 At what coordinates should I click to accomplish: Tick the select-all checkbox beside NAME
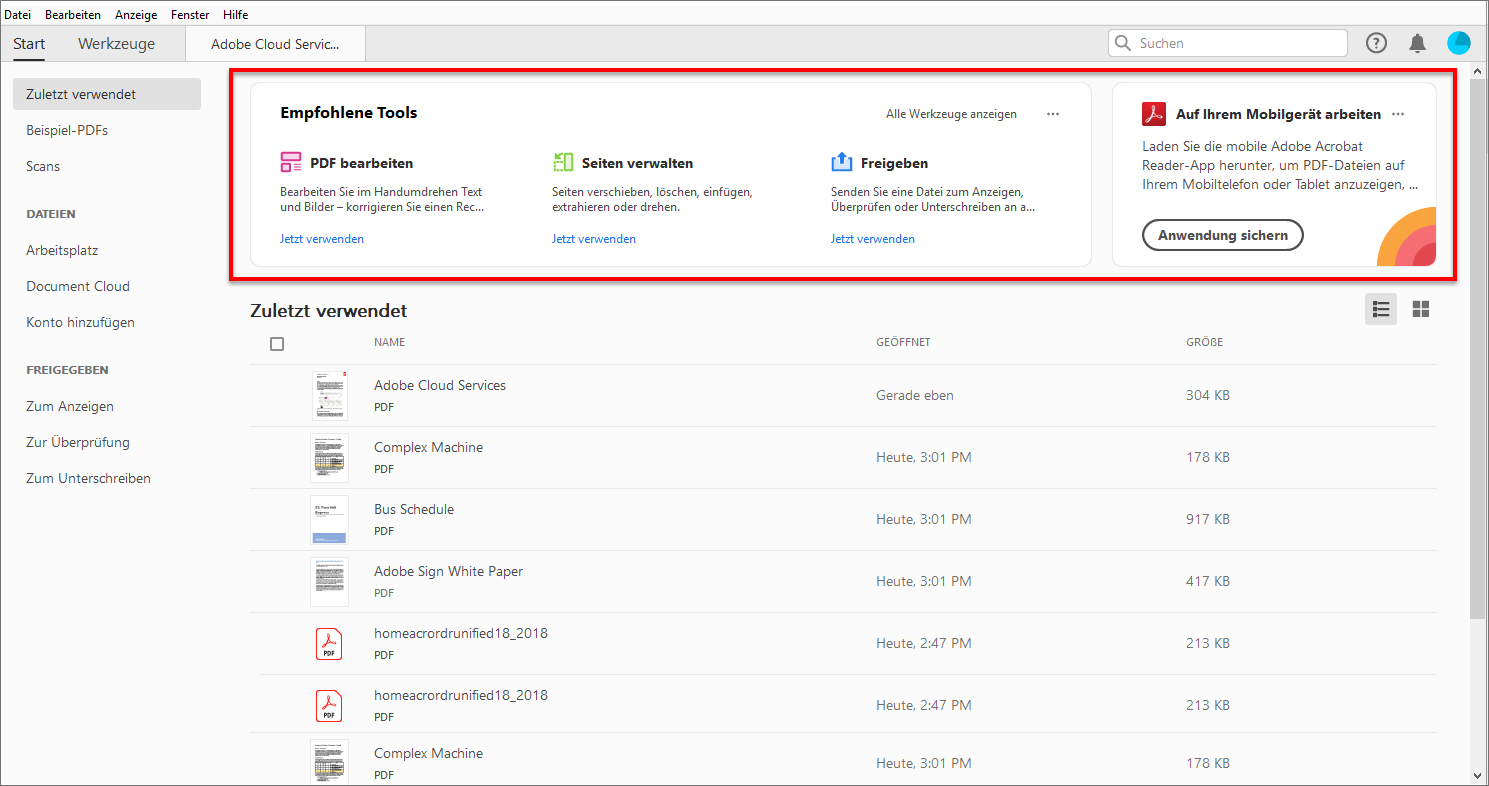277,343
